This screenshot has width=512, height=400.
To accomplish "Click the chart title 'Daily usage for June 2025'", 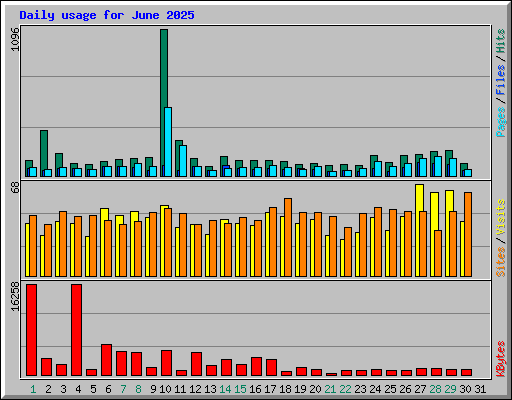I will coord(107,15).
